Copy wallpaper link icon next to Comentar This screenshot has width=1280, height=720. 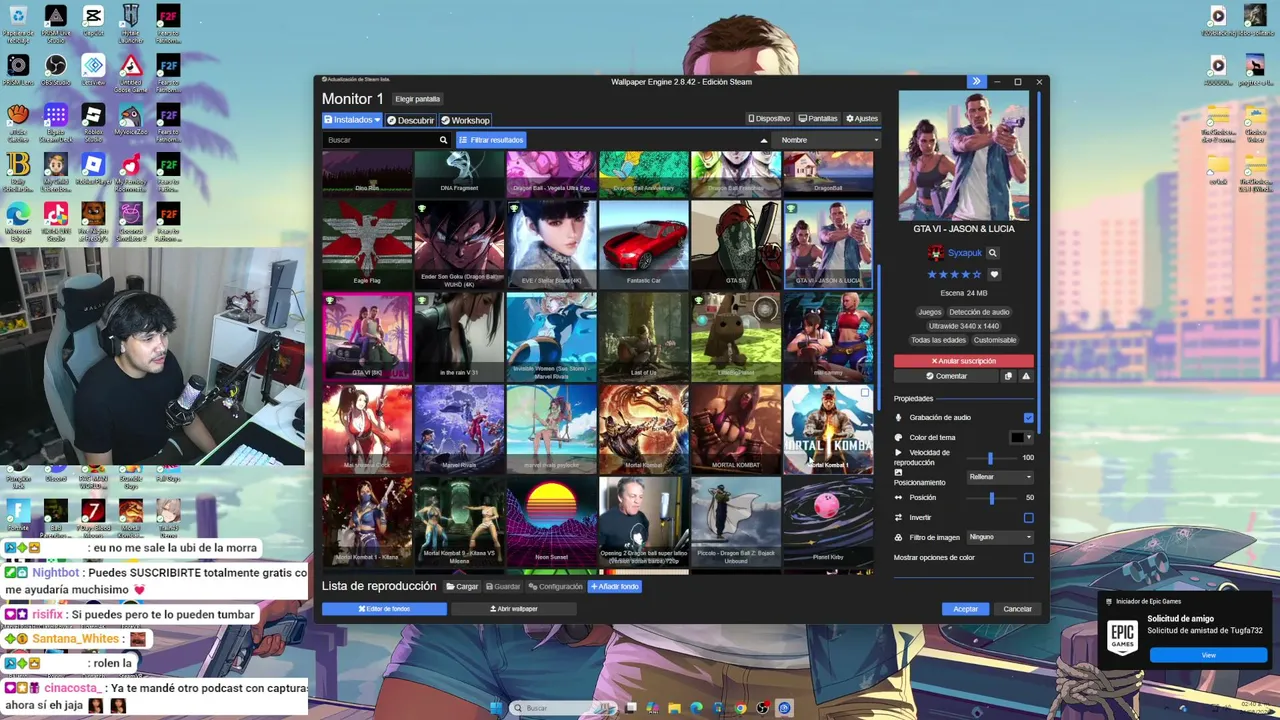pos(1008,376)
